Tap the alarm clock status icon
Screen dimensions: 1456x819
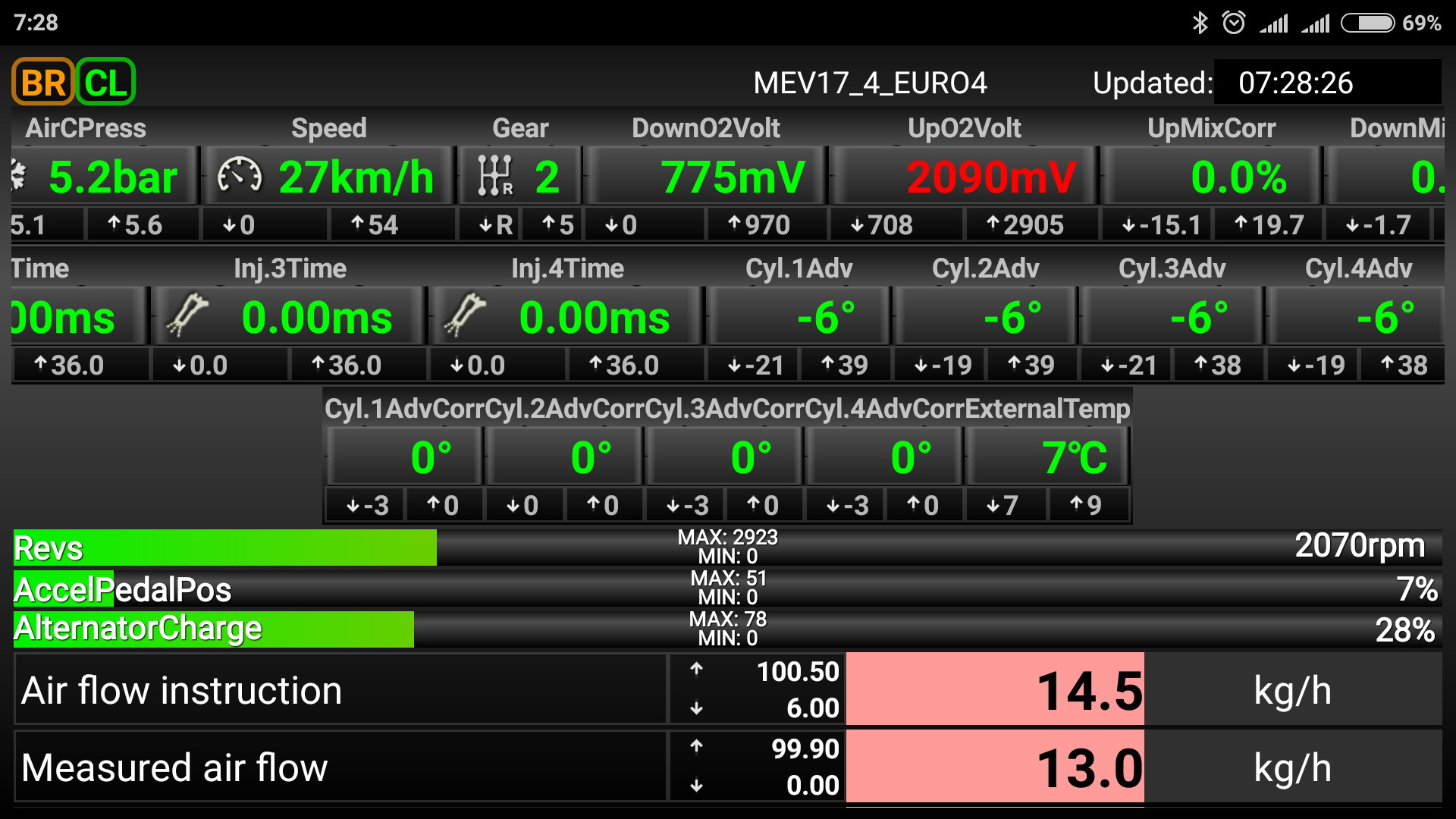[x=1234, y=23]
